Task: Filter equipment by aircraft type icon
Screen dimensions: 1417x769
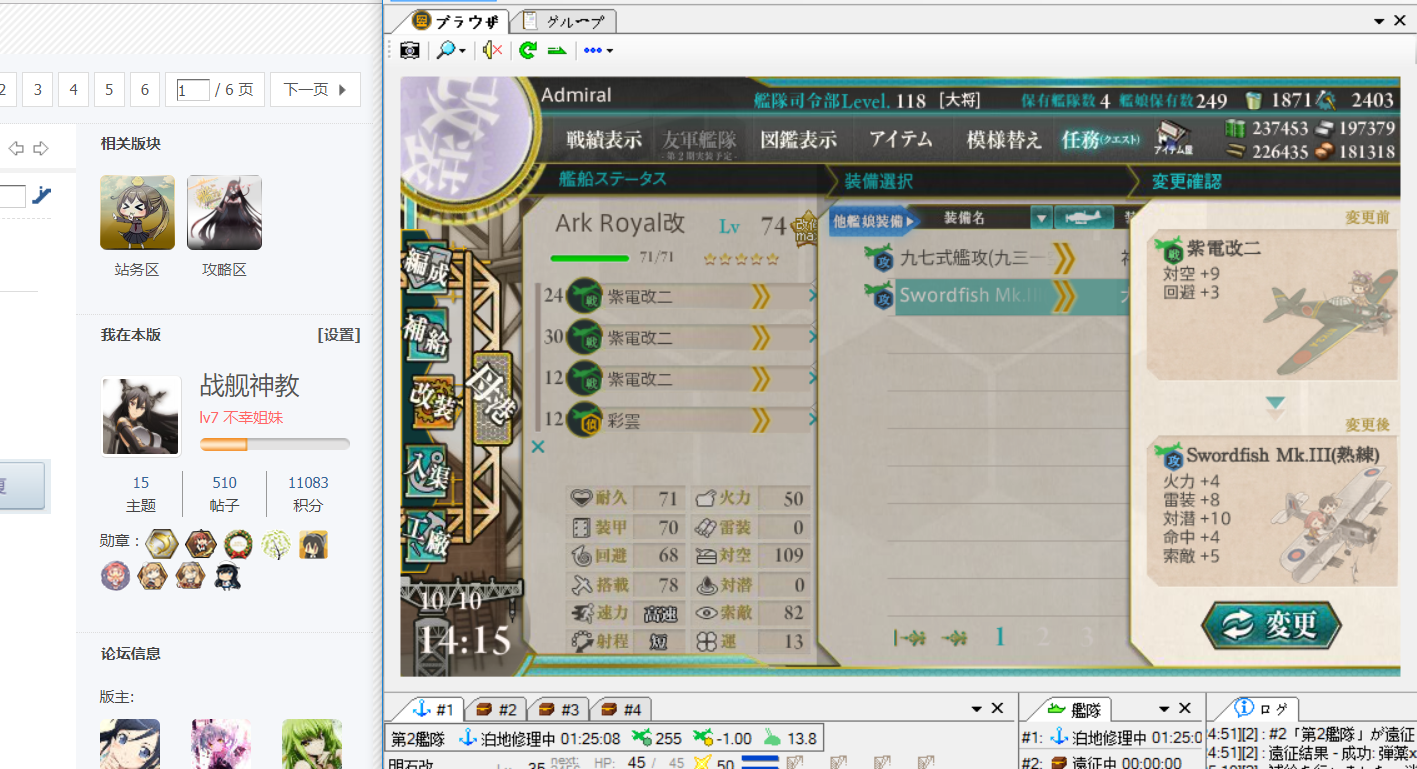Action: pos(1085,217)
